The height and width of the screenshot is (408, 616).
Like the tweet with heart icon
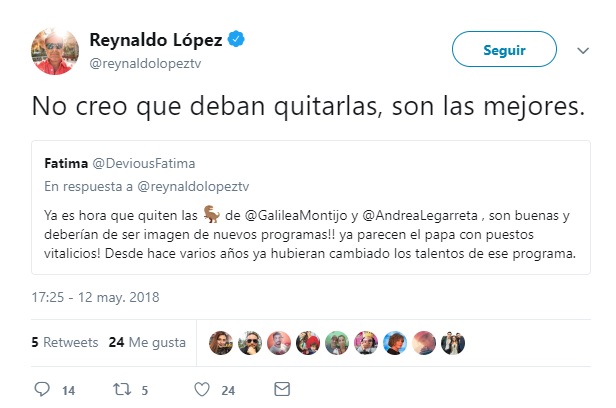202,388
